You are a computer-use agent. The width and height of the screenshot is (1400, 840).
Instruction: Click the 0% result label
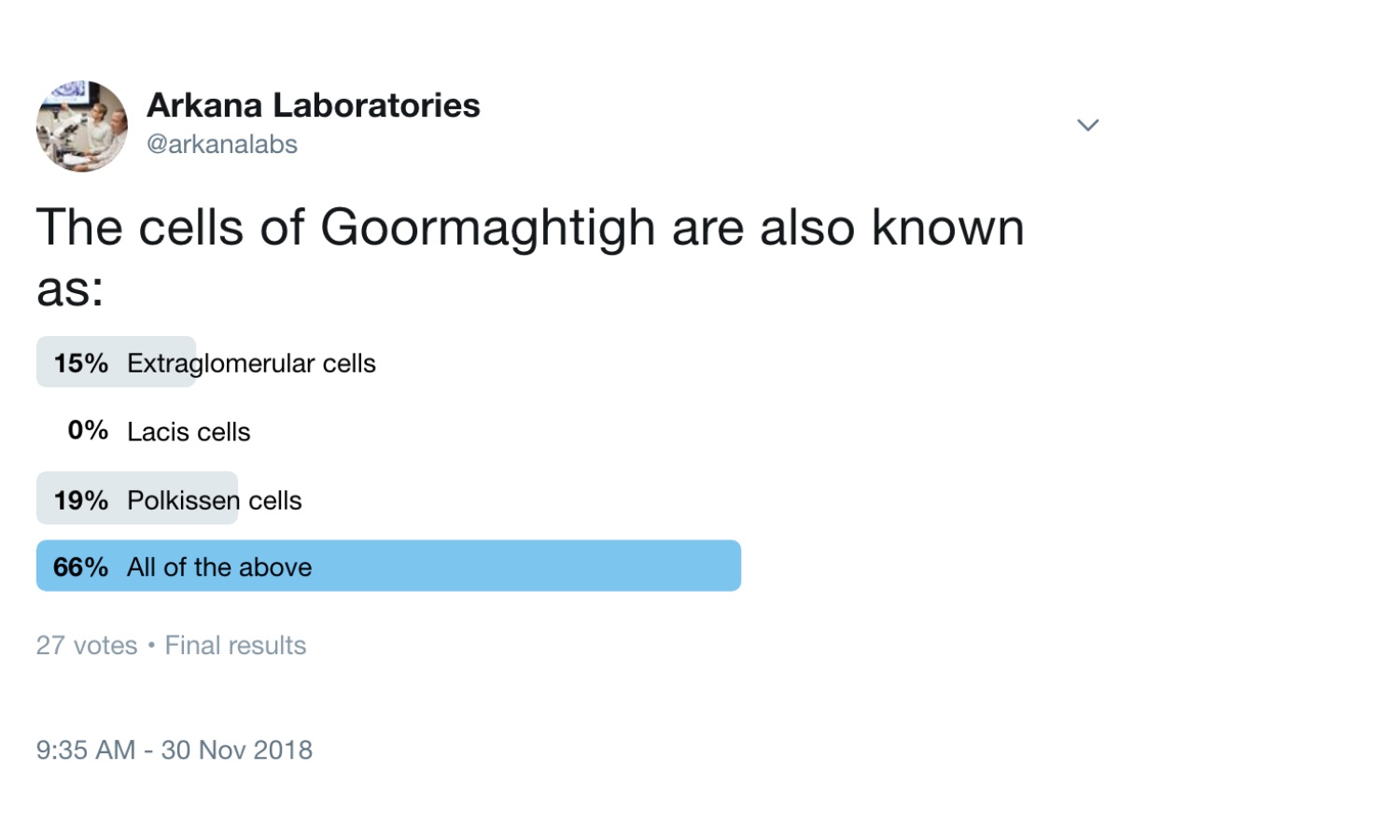(x=88, y=430)
